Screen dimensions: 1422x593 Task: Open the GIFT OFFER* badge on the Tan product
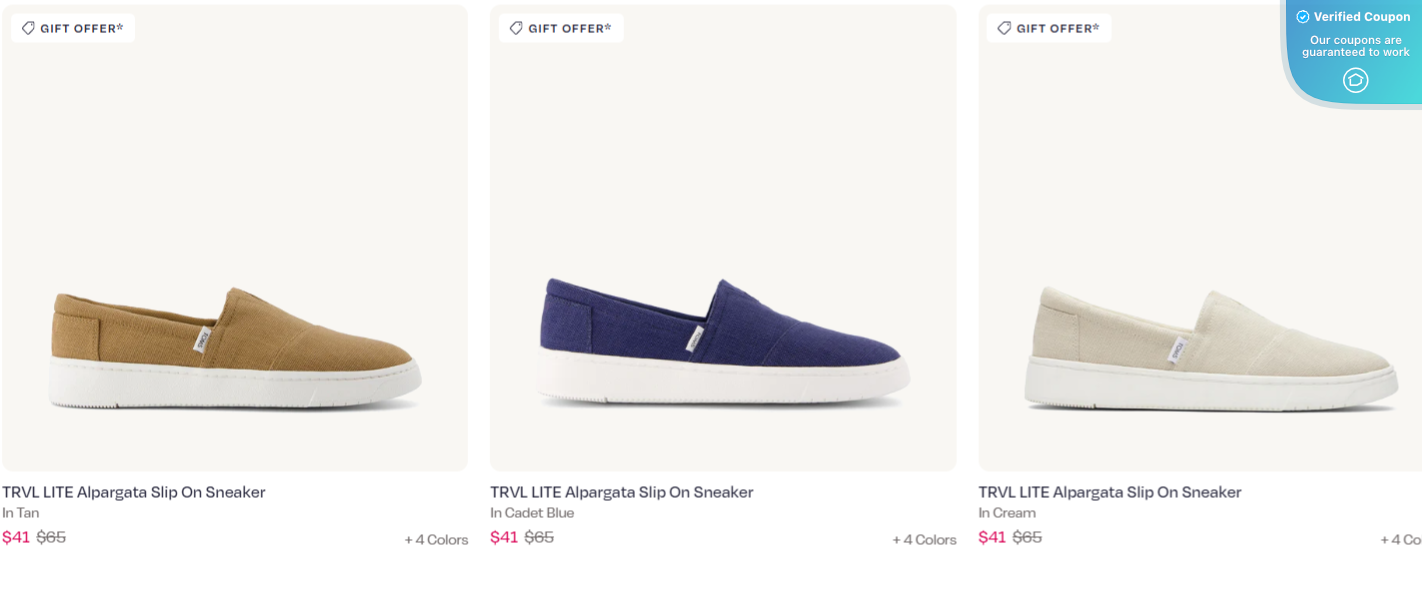72,27
